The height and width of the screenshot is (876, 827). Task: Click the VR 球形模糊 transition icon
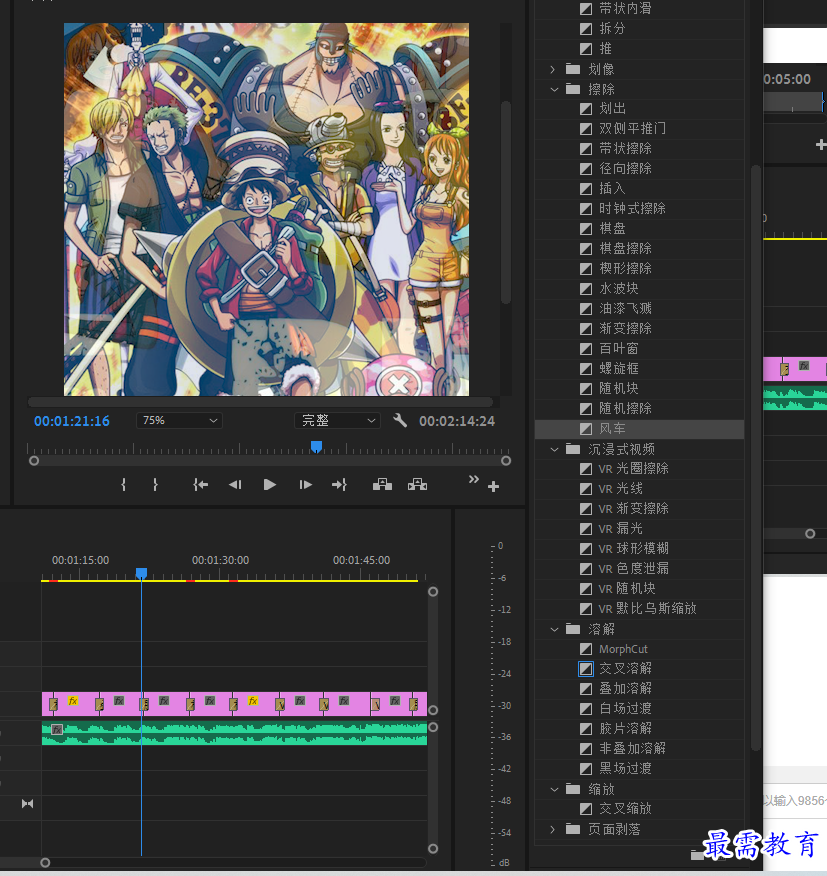586,549
